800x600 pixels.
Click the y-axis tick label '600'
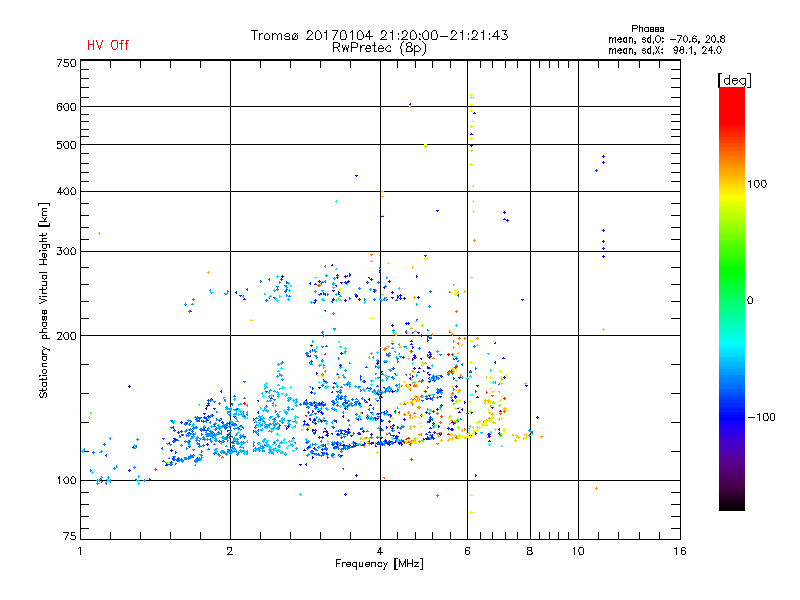(x=66, y=107)
